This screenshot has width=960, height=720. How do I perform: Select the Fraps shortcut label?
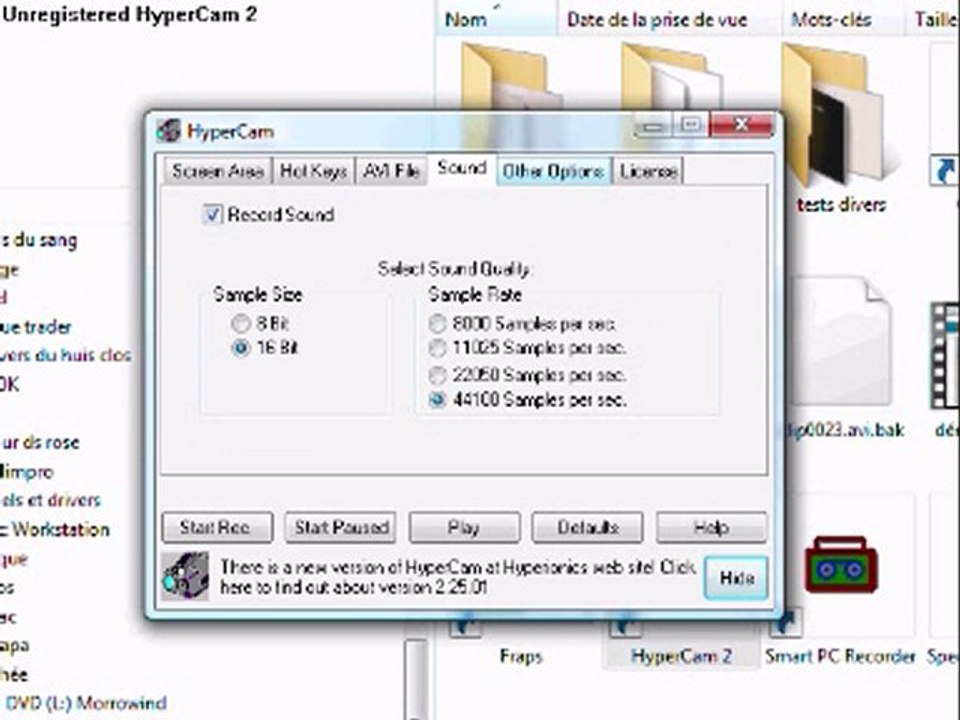[x=521, y=656]
